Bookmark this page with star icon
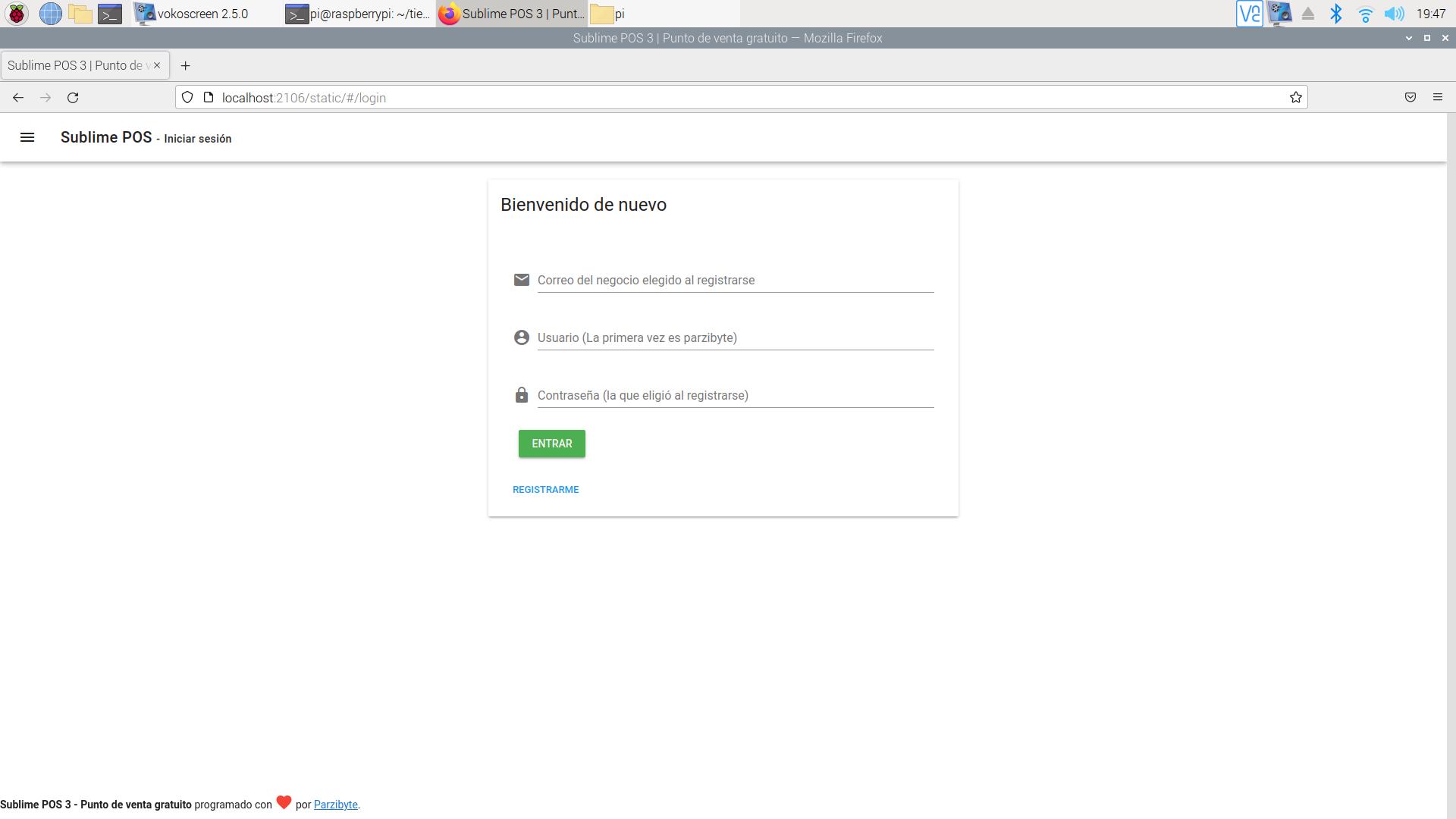1456x819 pixels. (1295, 98)
